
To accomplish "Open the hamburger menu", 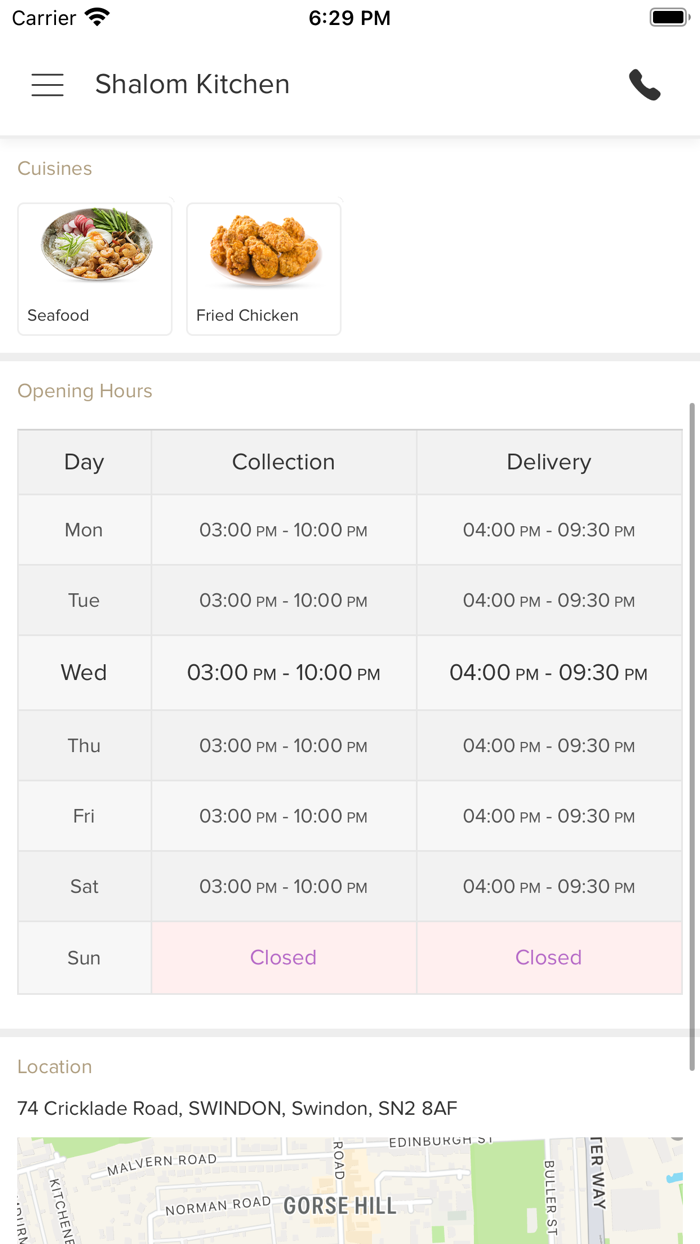I will 47,85.
